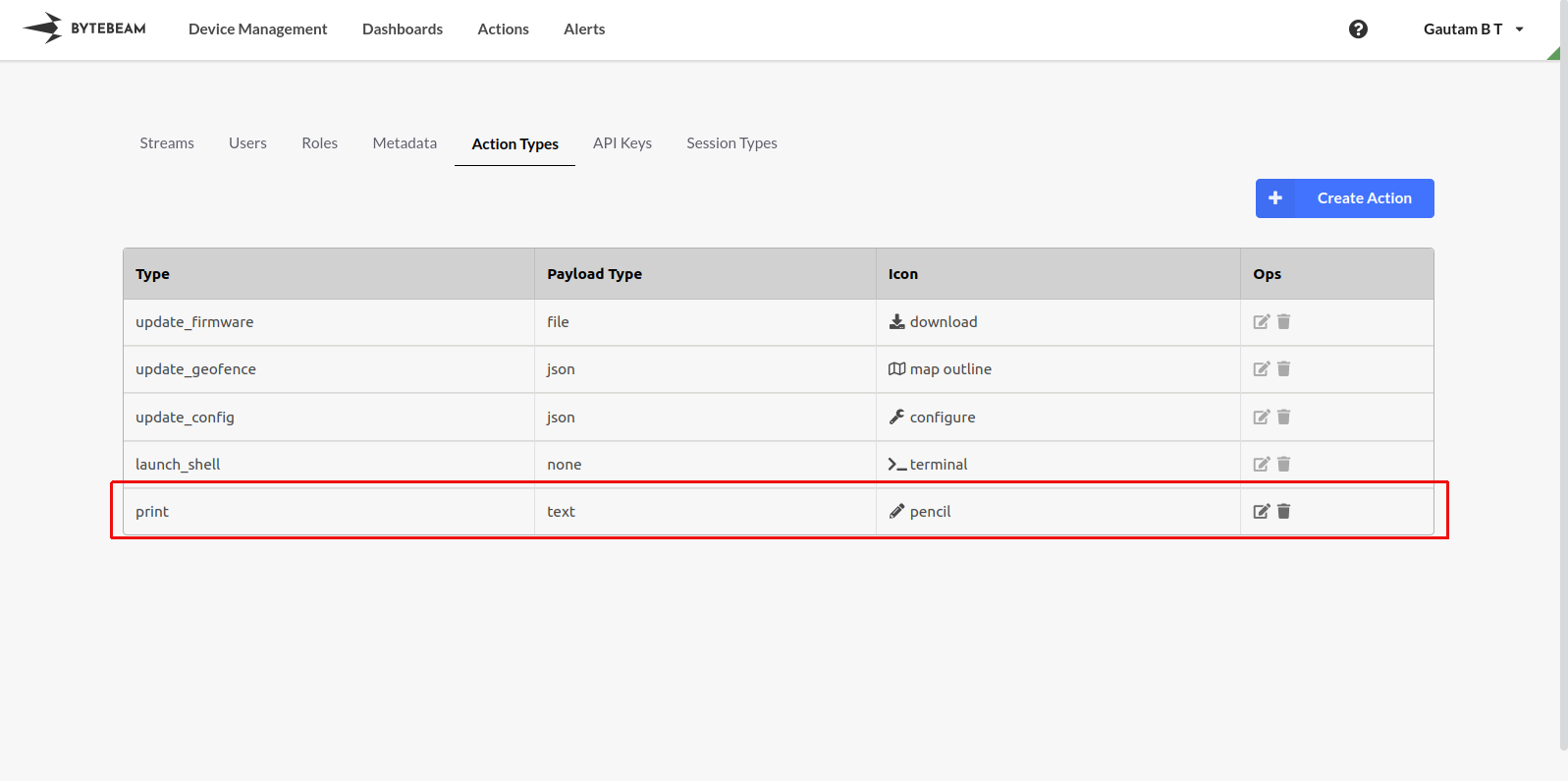Image resolution: width=1568 pixels, height=781 pixels.
Task: Click the 'file' payload type cell
Action: point(705,322)
